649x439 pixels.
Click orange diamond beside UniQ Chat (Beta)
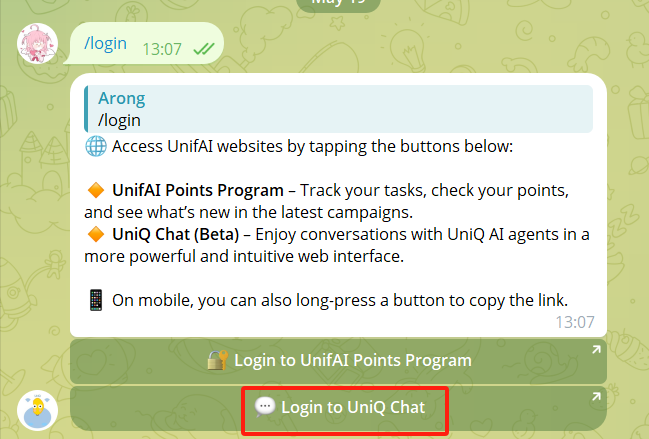pyautogui.click(x=96, y=234)
